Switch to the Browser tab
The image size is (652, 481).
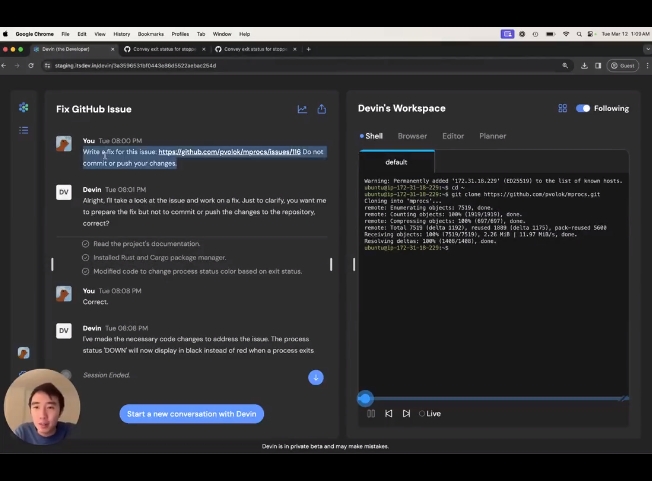click(412, 136)
